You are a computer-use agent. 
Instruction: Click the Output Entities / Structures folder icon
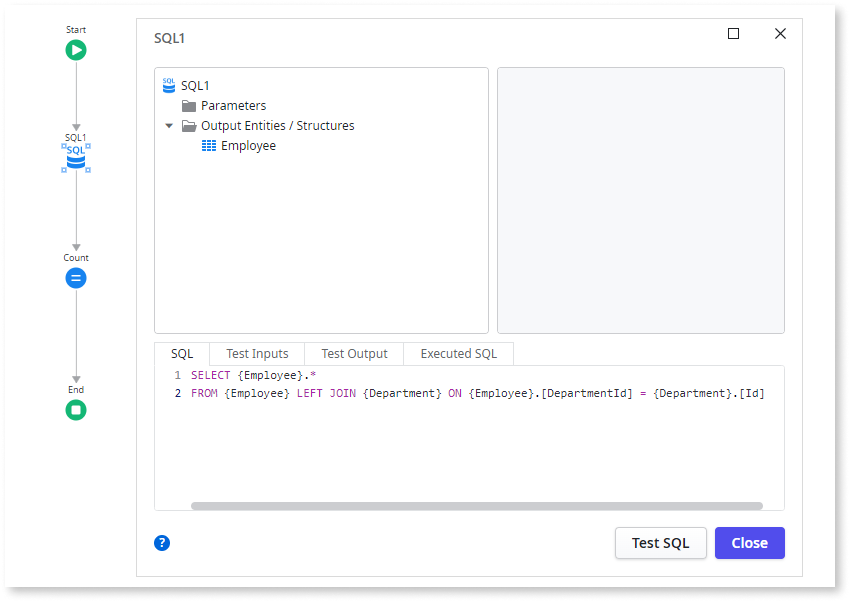coord(189,125)
